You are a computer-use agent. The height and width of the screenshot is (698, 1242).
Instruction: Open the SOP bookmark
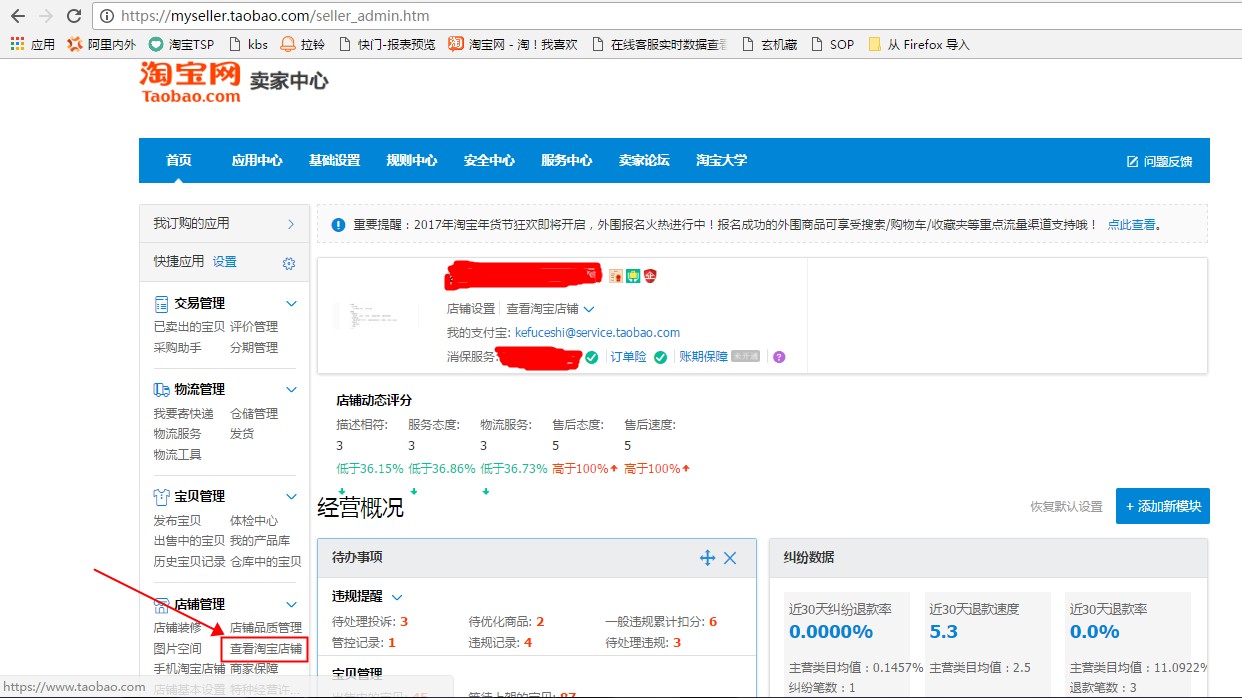click(x=832, y=44)
